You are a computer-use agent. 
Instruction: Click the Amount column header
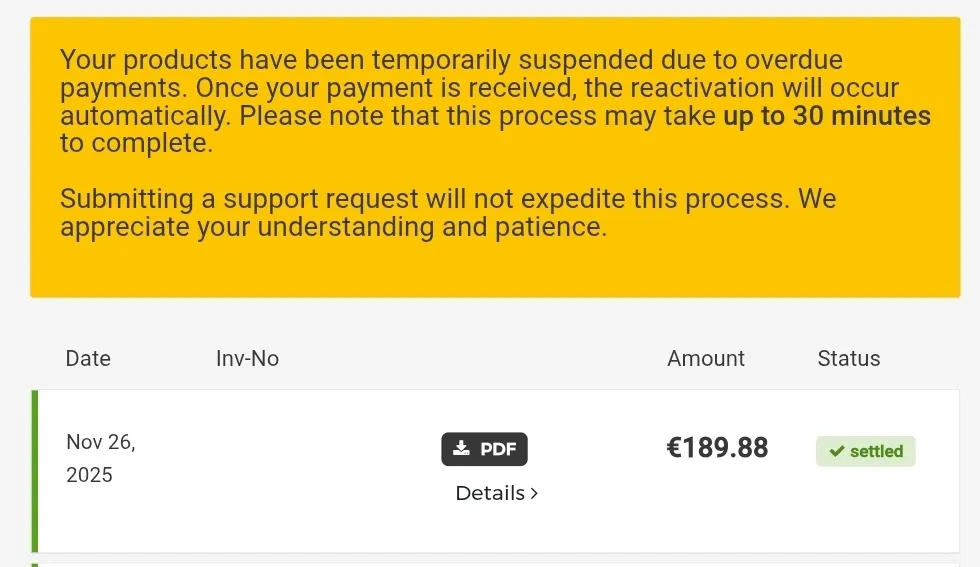point(706,358)
